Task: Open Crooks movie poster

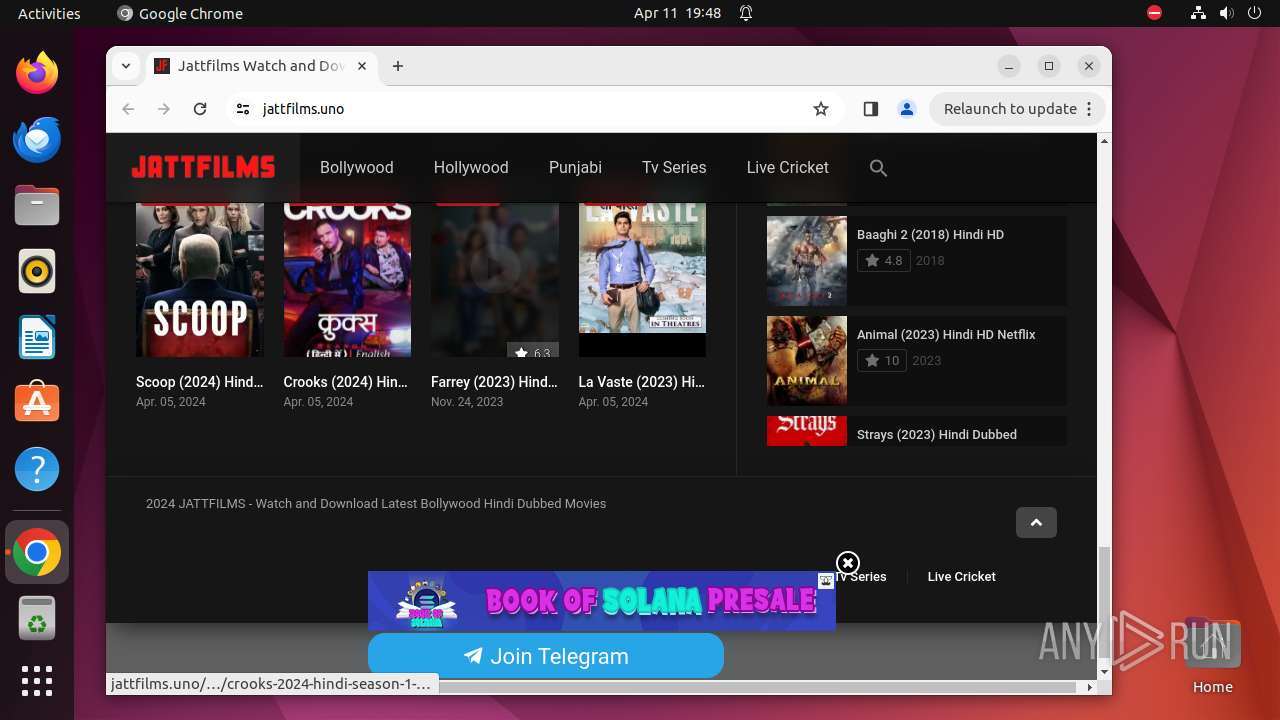Action: (347, 279)
